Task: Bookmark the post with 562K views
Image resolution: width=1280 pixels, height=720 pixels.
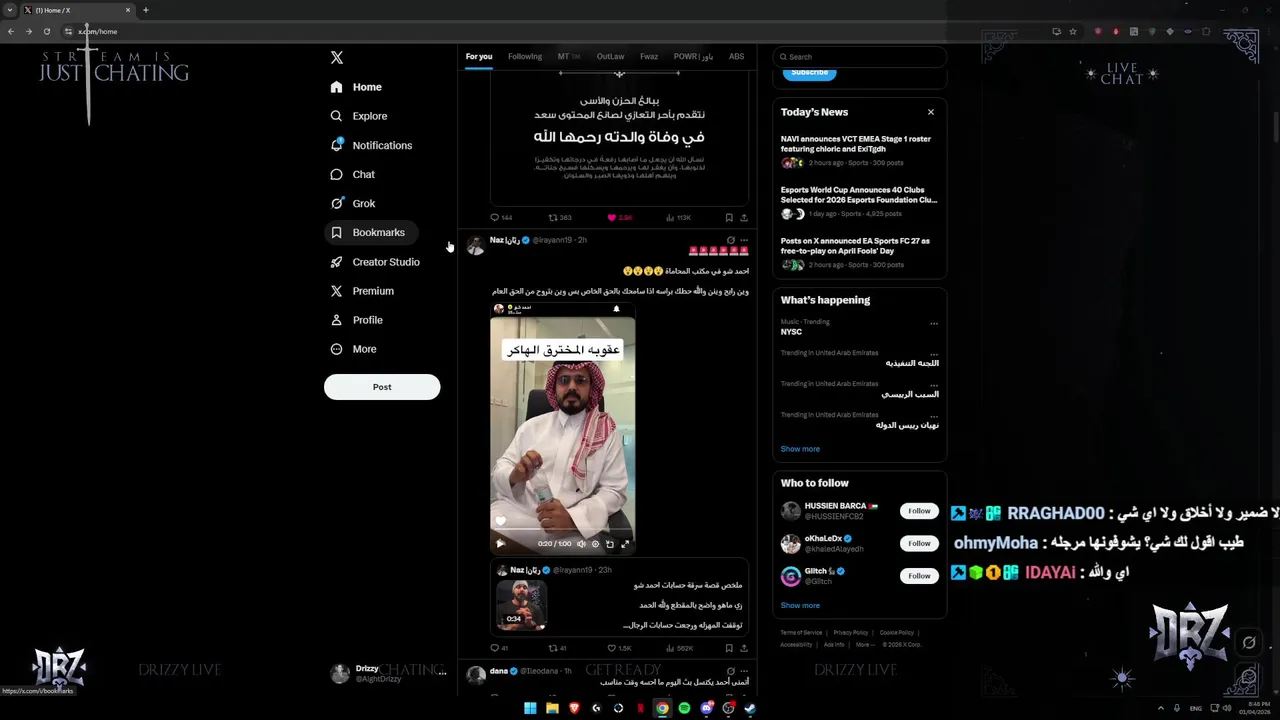Action: click(x=729, y=648)
